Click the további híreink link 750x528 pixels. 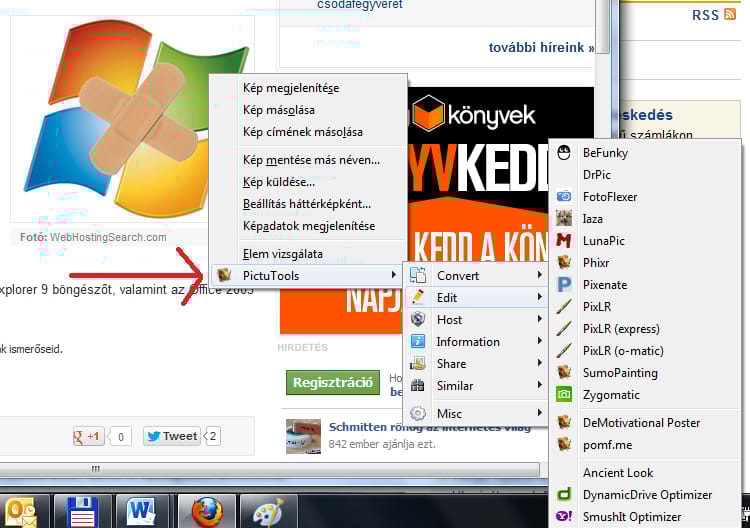click(541, 47)
